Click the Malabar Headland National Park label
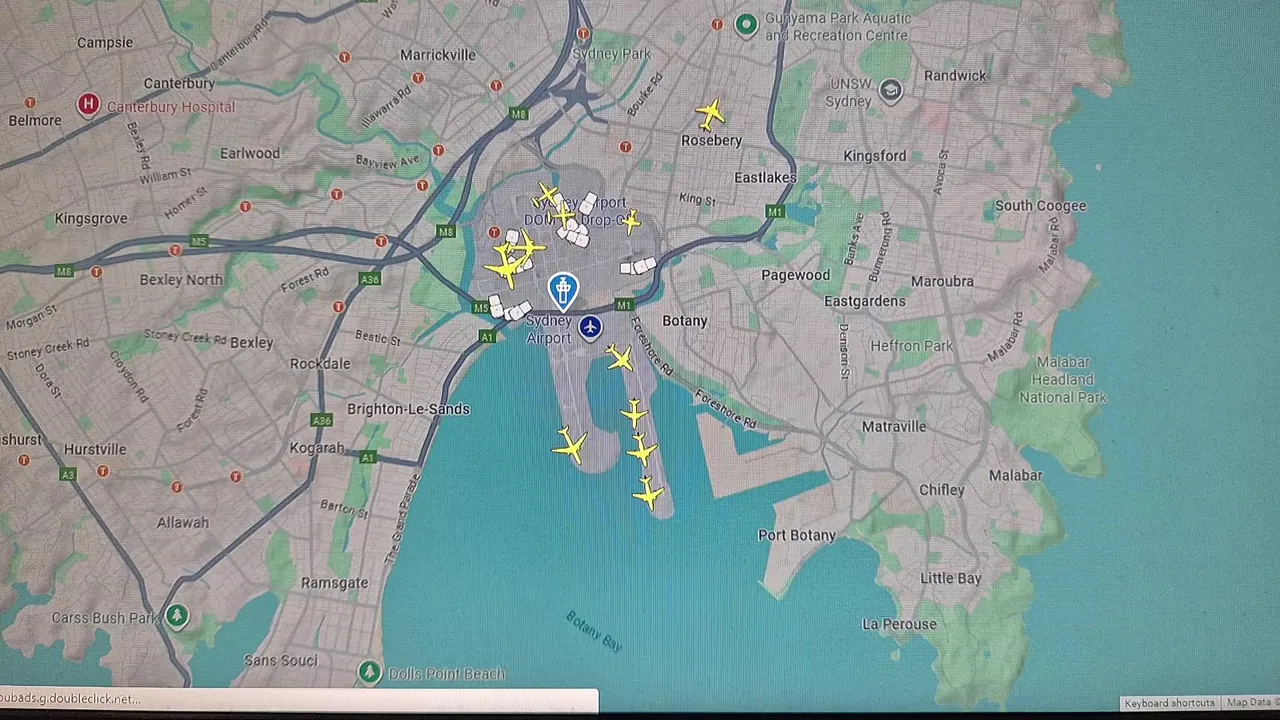The height and width of the screenshot is (720, 1280). 1063,379
